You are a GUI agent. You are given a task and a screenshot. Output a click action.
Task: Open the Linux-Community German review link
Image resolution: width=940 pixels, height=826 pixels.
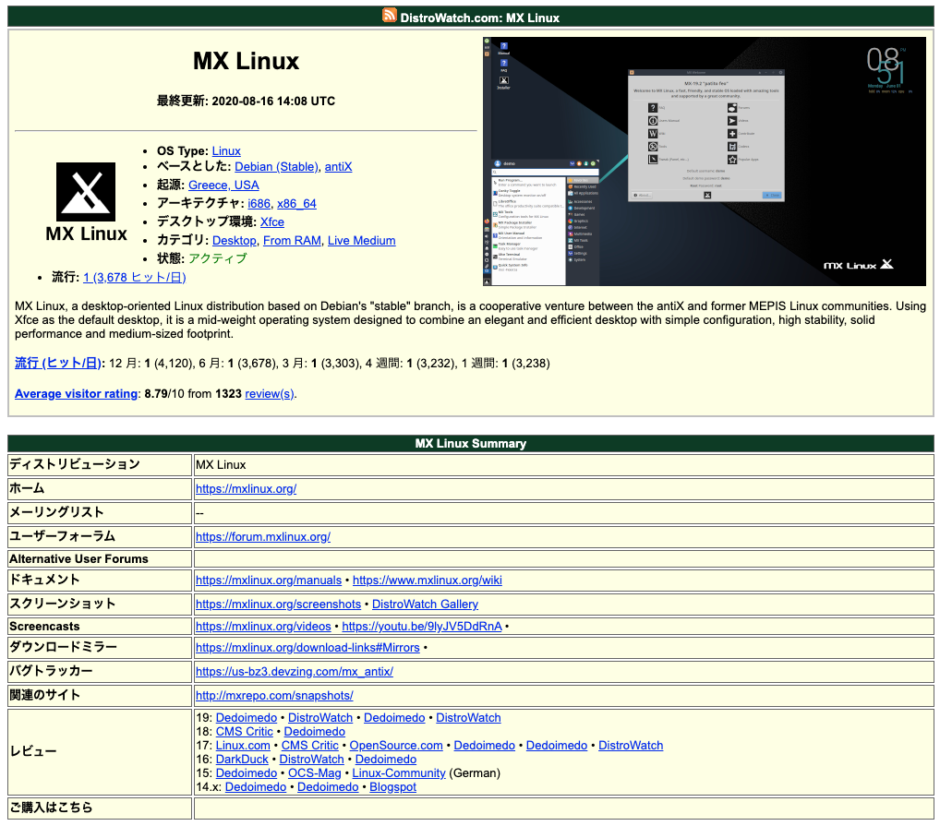399,773
